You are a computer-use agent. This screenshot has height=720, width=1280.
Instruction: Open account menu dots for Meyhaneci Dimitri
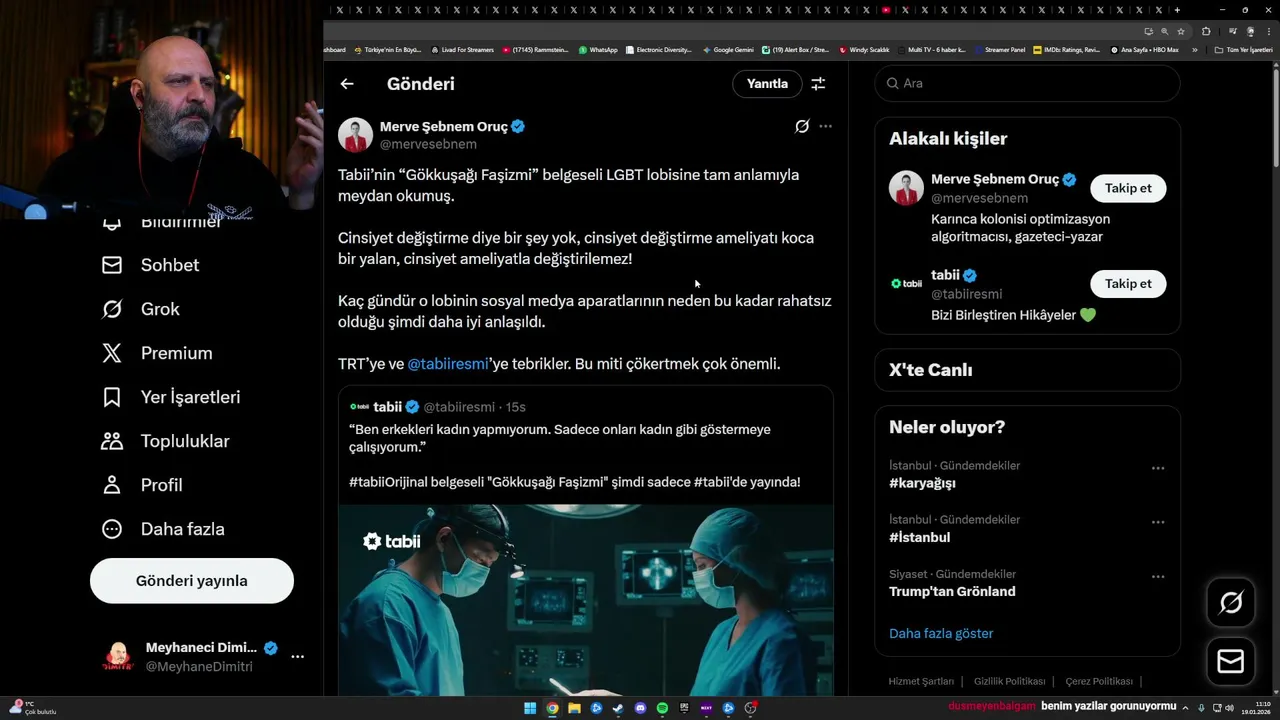(297, 657)
